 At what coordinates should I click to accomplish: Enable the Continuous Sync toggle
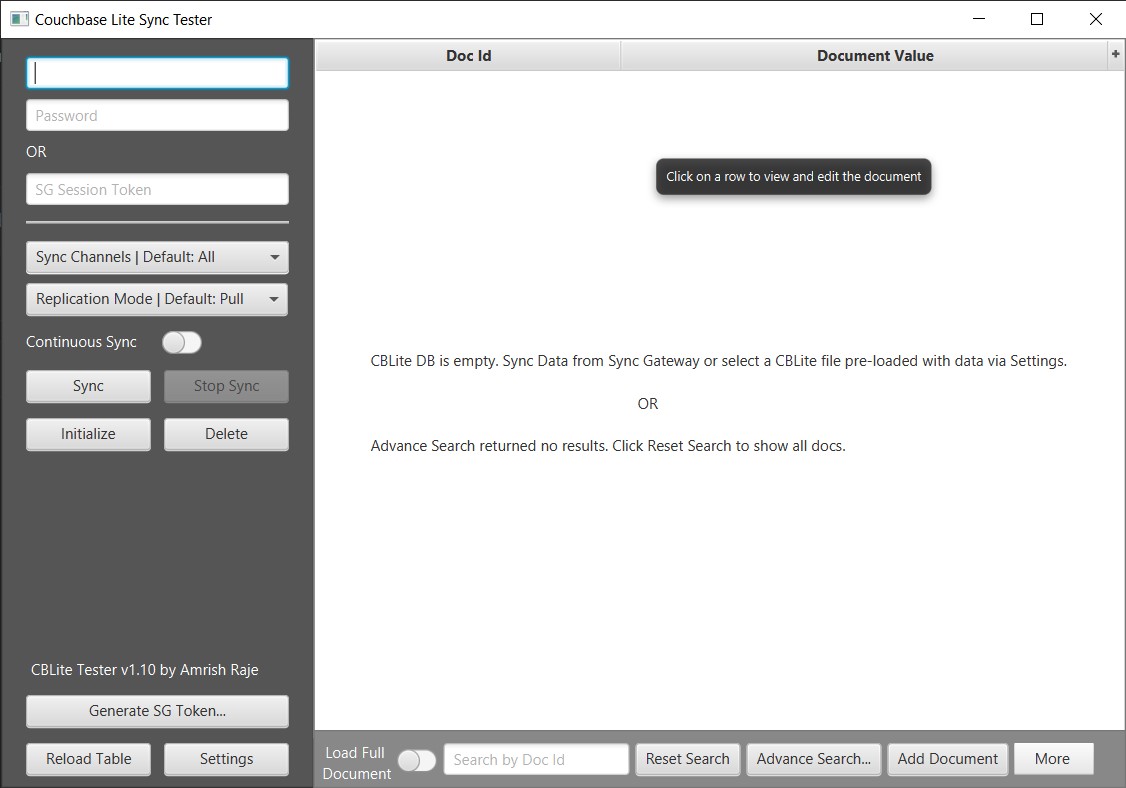pos(182,343)
